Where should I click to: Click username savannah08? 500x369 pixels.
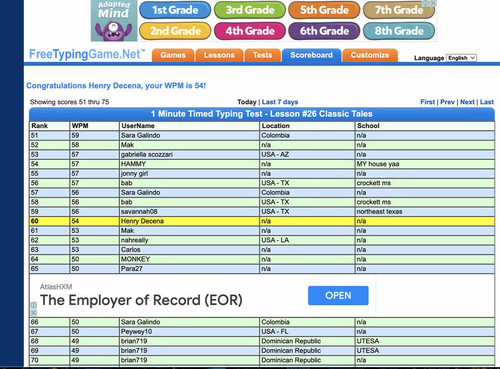pos(139,212)
